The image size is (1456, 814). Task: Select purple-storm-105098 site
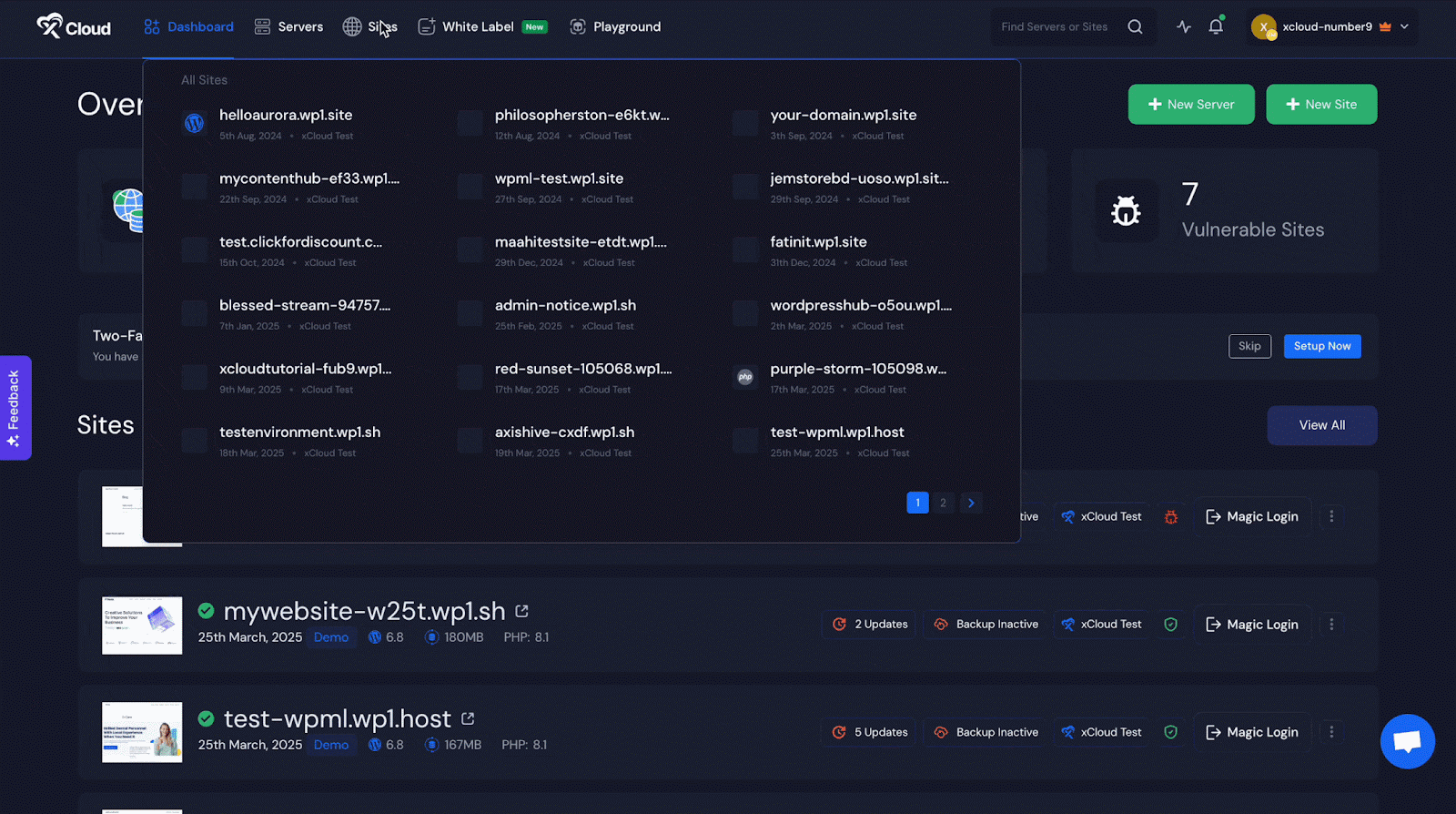858,369
